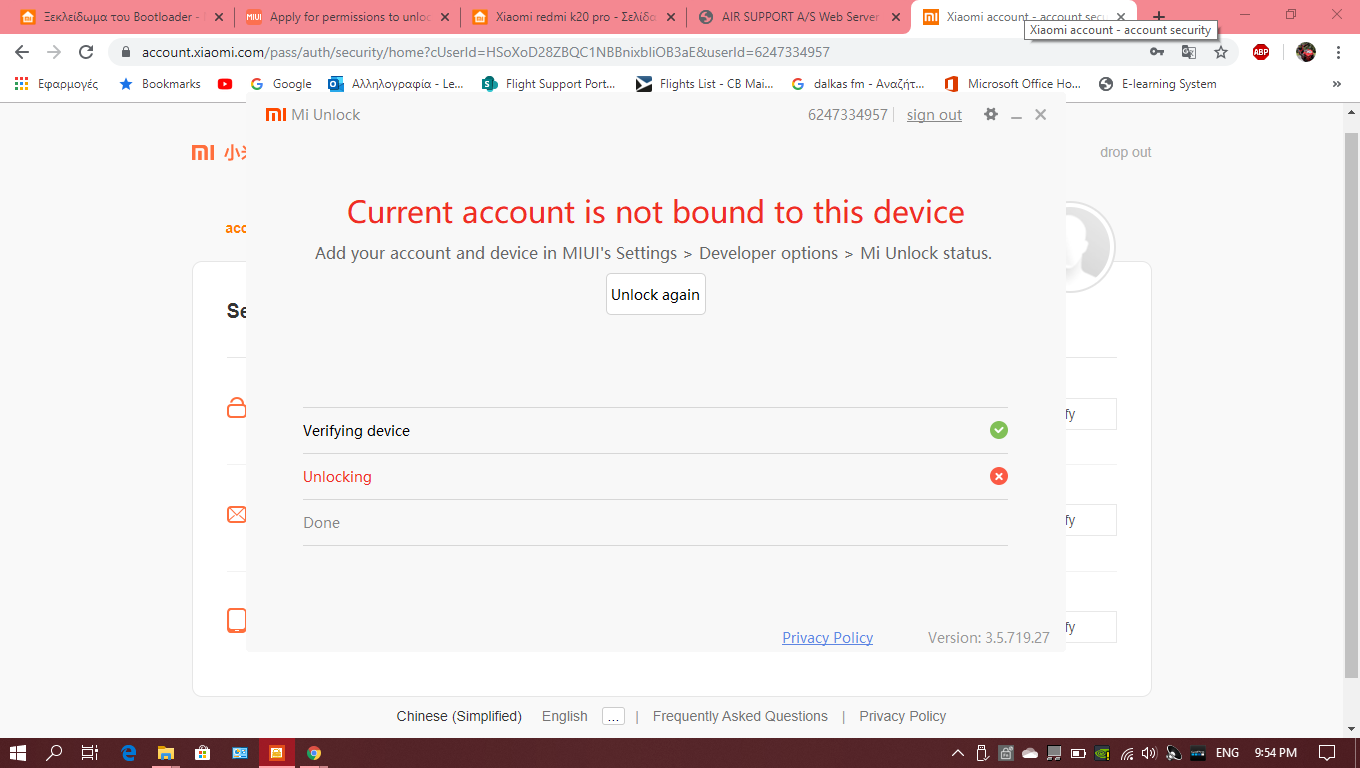The height and width of the screenshot is (768, 1360).
Task: Click the Unlock again button
Action: [x=655, y=295]
